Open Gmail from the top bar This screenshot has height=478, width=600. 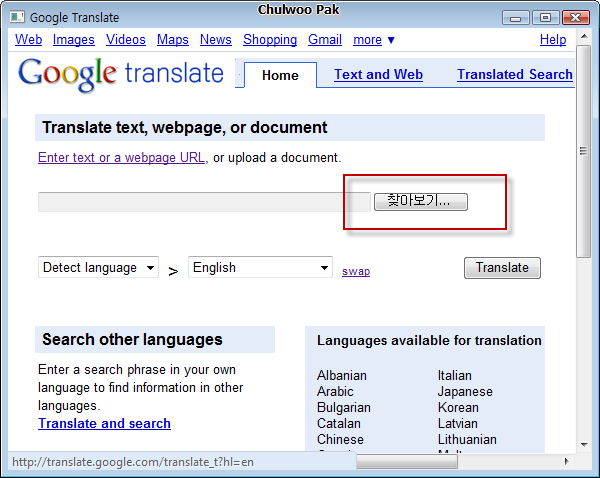point(325,39)
